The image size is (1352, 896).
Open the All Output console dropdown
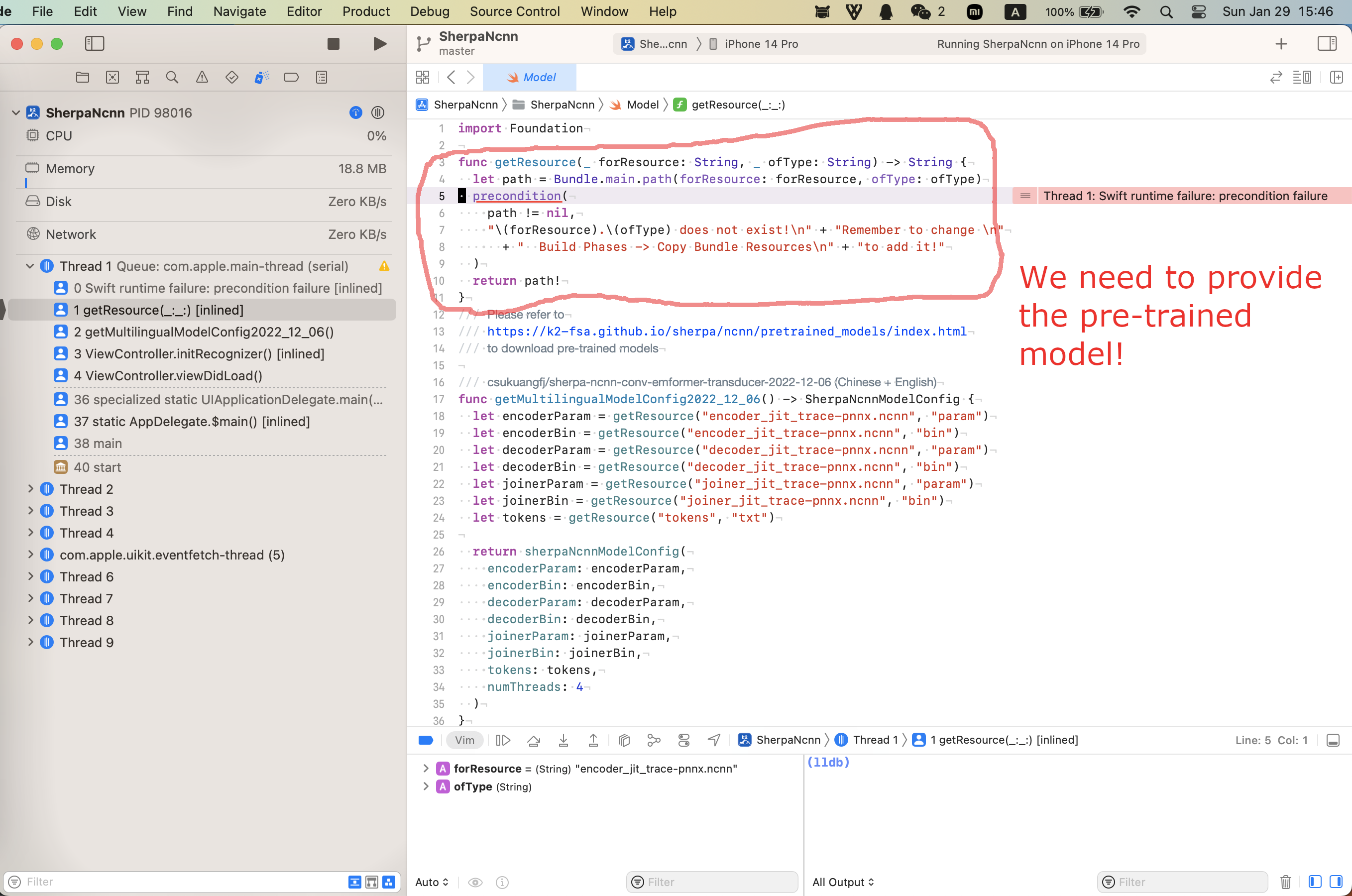click(x=843, y=882)
